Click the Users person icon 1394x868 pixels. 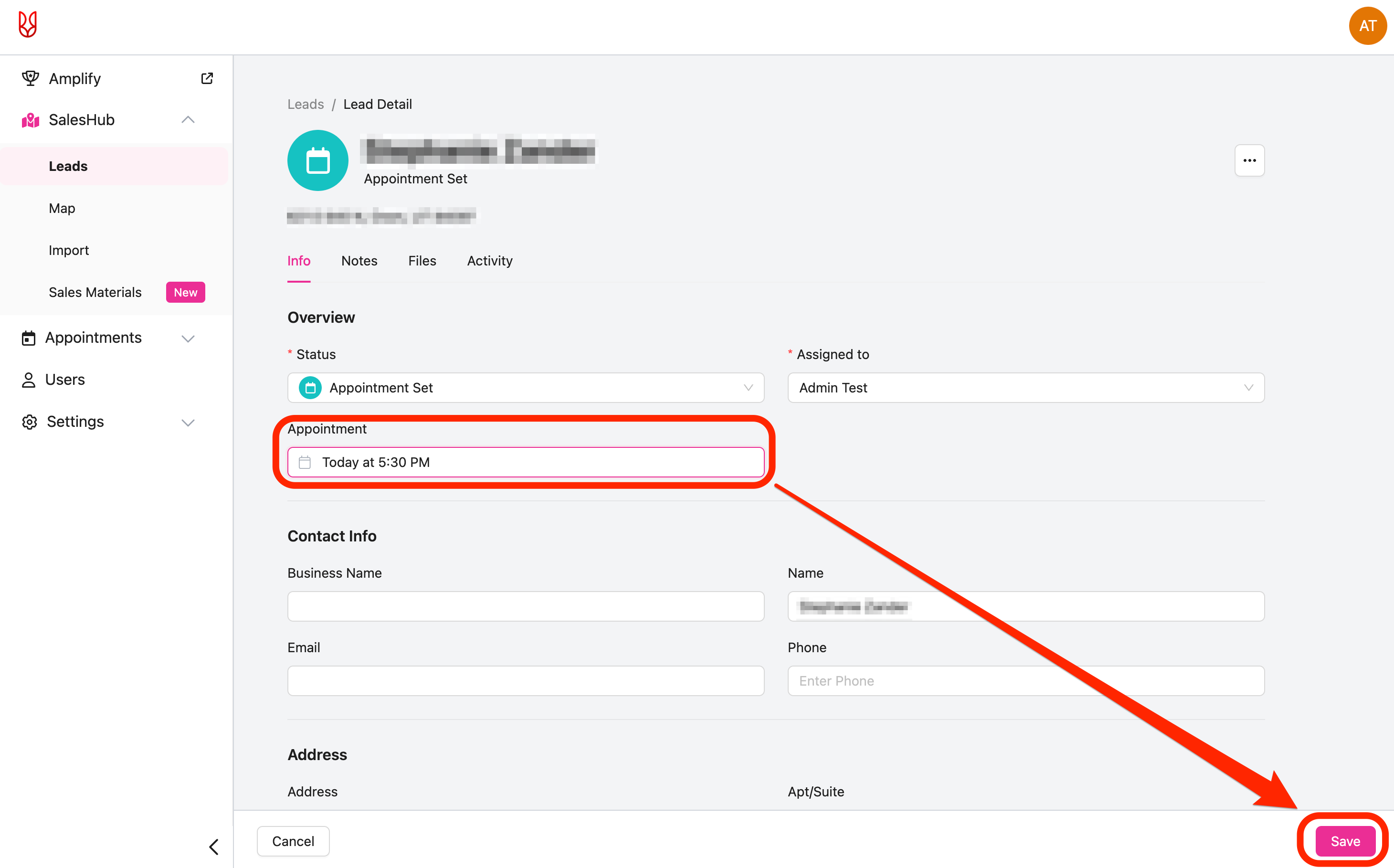coord(28,380)
